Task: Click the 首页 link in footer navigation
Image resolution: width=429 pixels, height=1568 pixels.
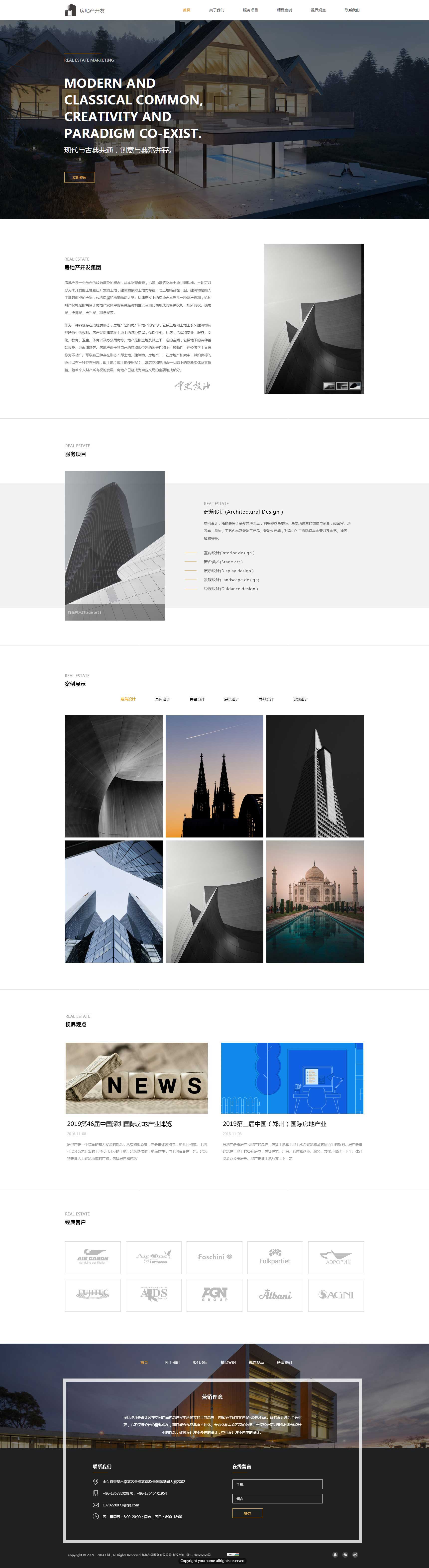Action: (144, 1362)
